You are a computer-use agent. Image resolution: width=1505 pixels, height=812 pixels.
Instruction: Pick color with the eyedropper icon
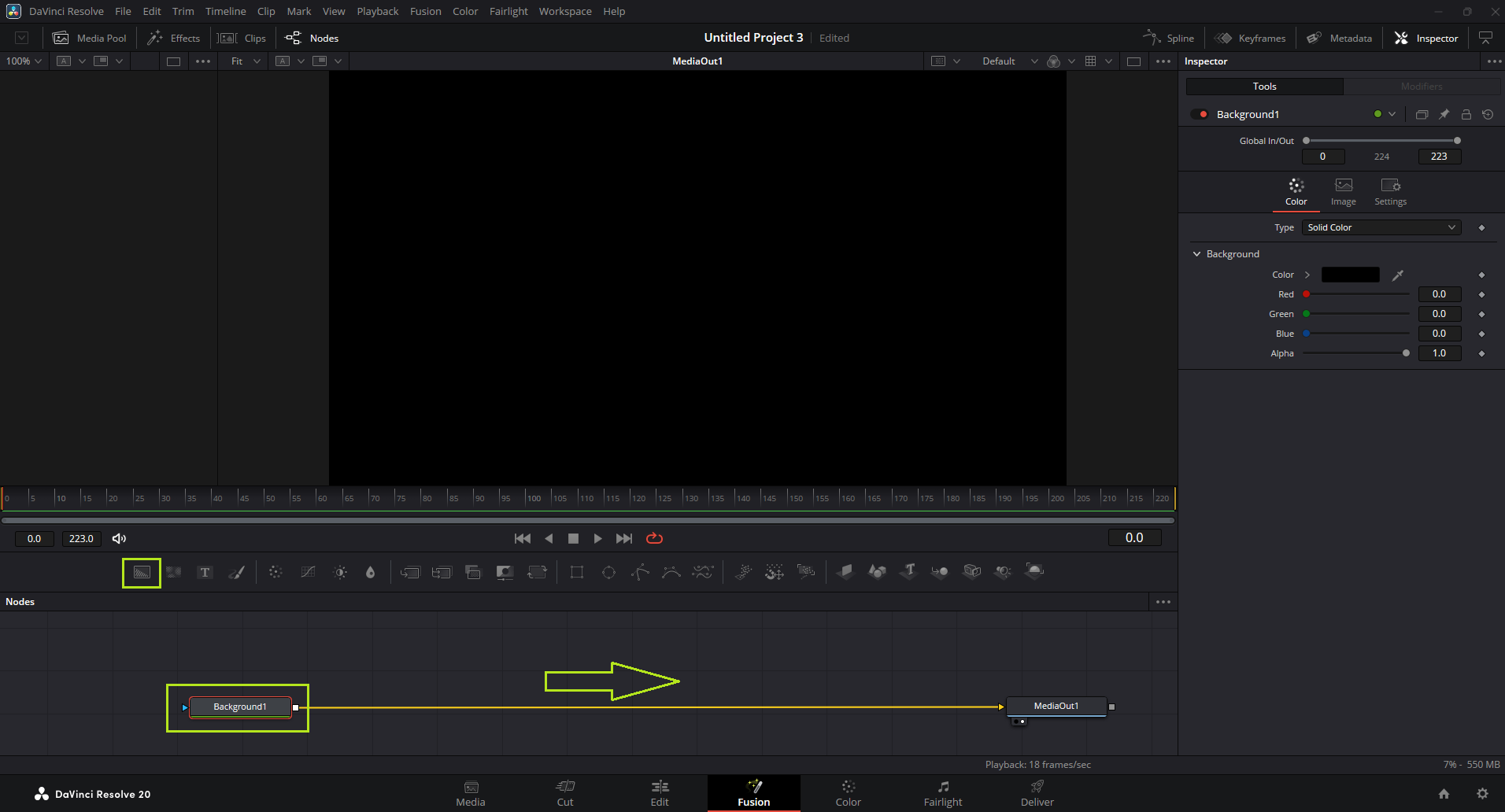pos(1398,275)
